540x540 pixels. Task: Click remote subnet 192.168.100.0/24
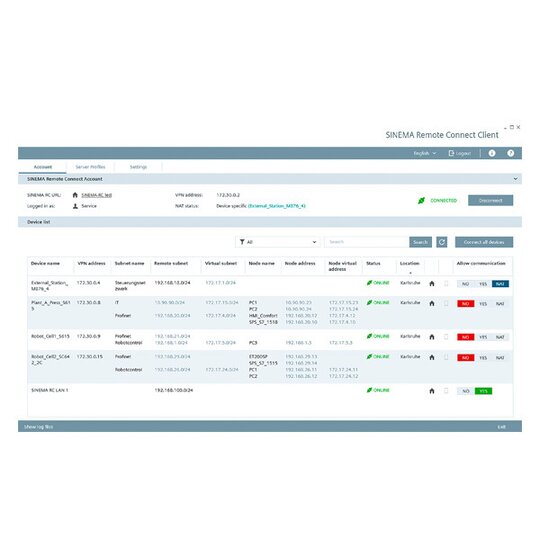[x=174, y=390]
